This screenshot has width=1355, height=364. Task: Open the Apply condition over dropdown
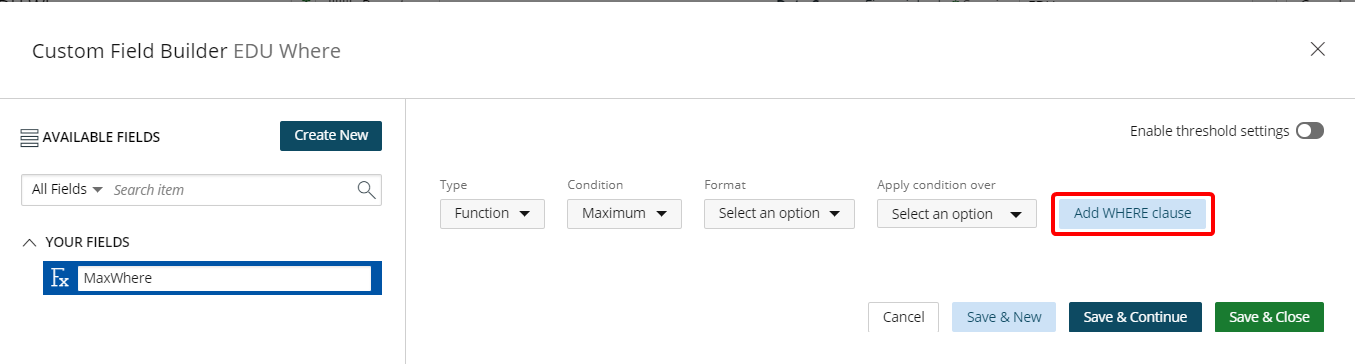click(957, 213)
